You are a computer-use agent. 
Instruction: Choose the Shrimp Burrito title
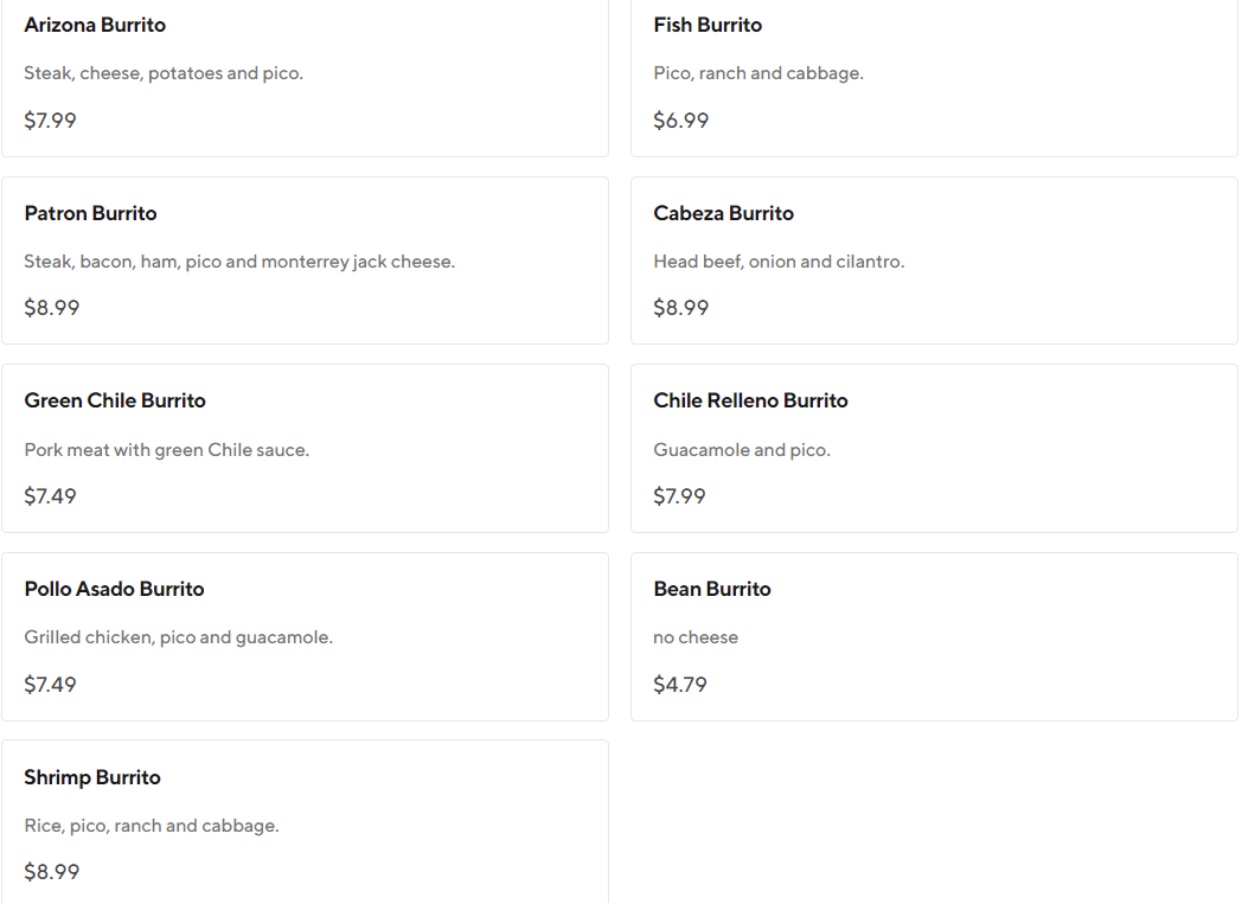tap(92, 777)
